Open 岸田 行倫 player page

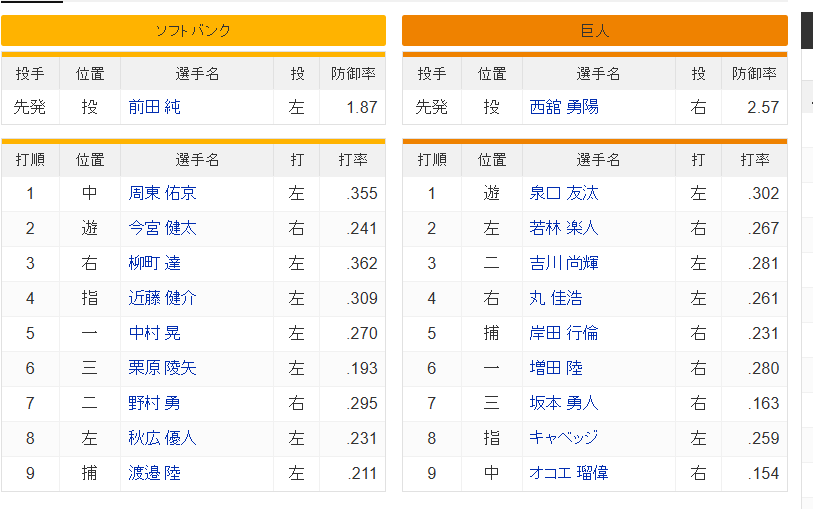click(x=564, y=333)
